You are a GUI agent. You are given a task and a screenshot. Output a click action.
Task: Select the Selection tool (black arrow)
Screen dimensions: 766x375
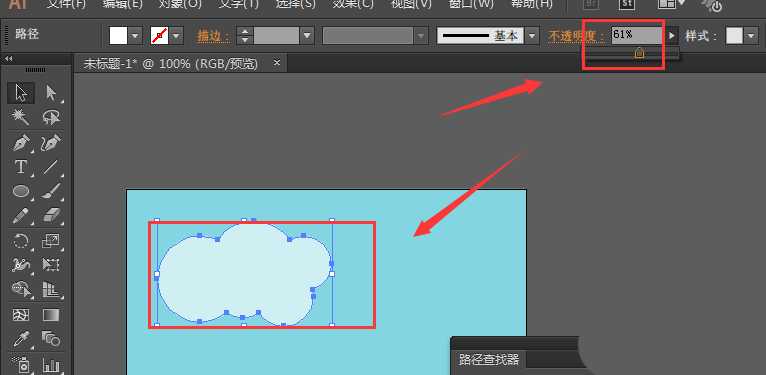pos(21,92)
